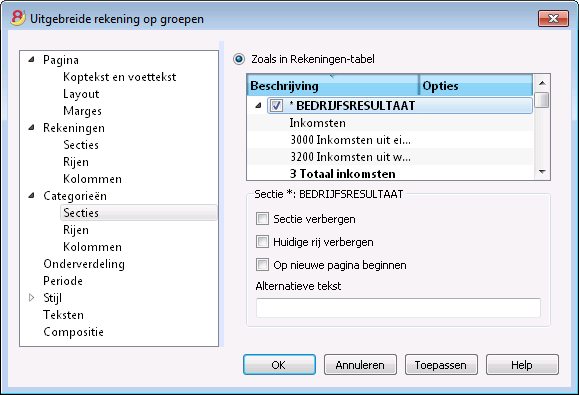Open the Periode section
Screen dimensions: 579x395
pyautogui.click(x=63, y=281)
